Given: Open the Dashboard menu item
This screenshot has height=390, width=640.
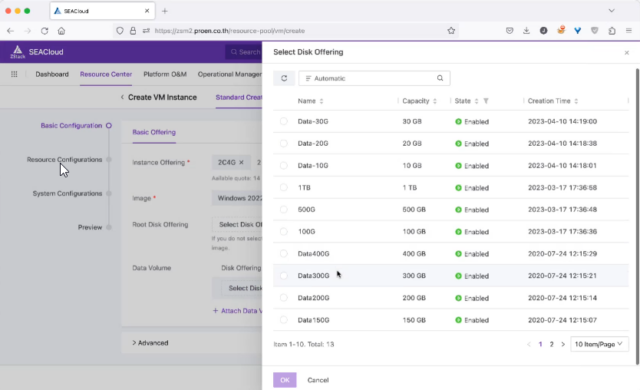Looking at the screenshot, I should tap(52, 74).
